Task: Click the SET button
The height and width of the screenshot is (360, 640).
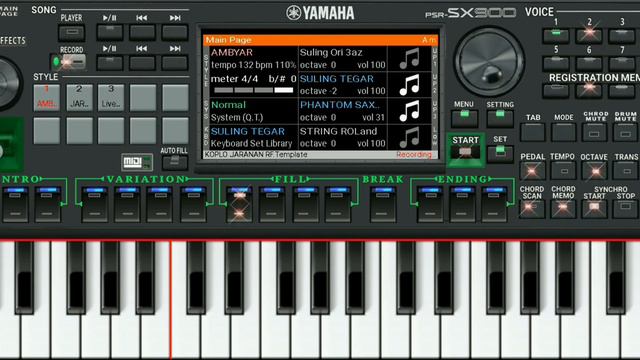Action: [x=500, y=153]
